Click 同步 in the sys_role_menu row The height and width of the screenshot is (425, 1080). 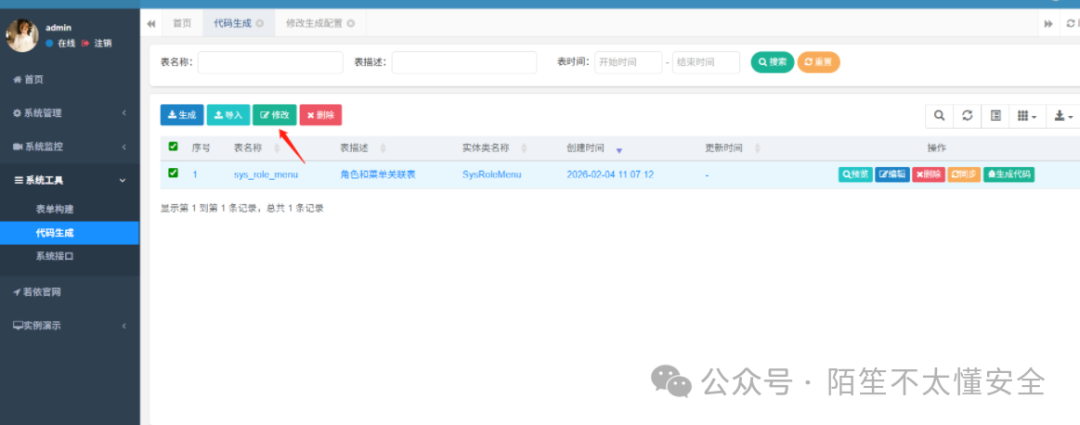(x=964, y=174)
